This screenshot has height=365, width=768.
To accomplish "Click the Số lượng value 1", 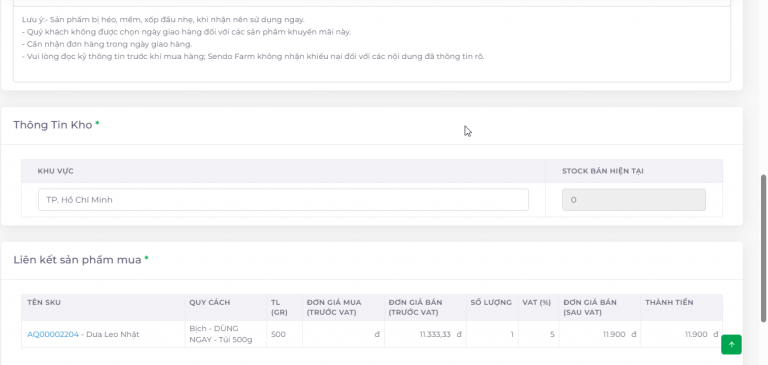I will tap(492, 335).
